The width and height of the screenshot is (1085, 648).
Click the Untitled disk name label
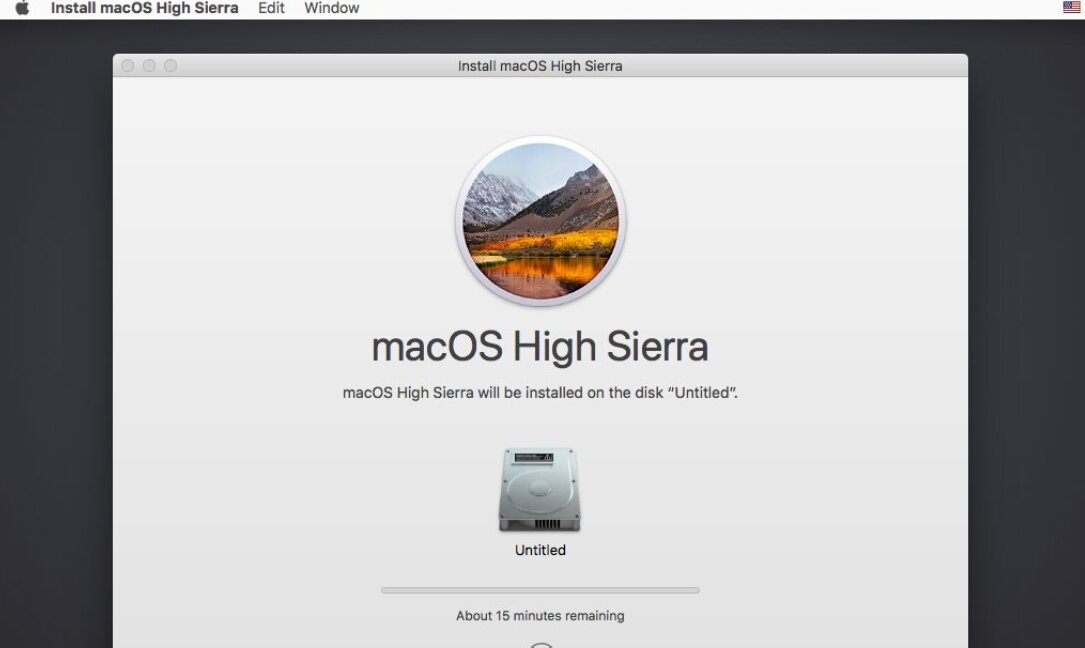pyautogui.click(x=540, y=550)
